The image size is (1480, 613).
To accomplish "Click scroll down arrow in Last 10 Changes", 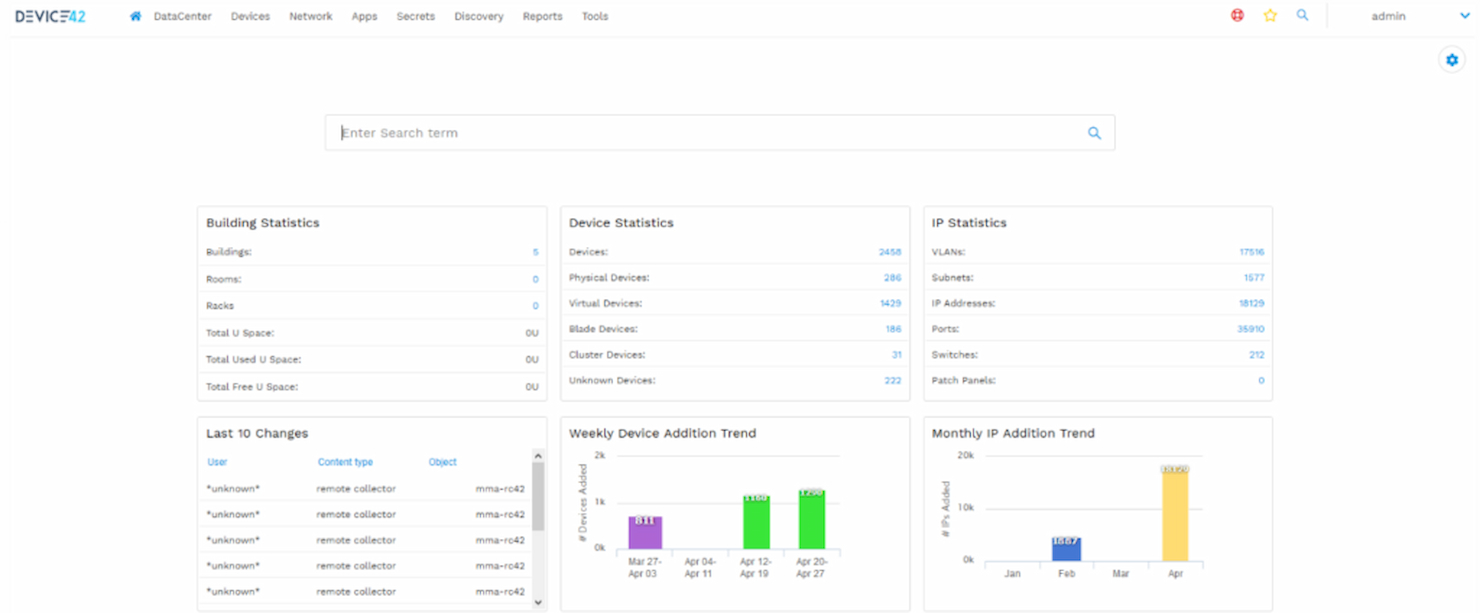I will [x=538, y=602].
